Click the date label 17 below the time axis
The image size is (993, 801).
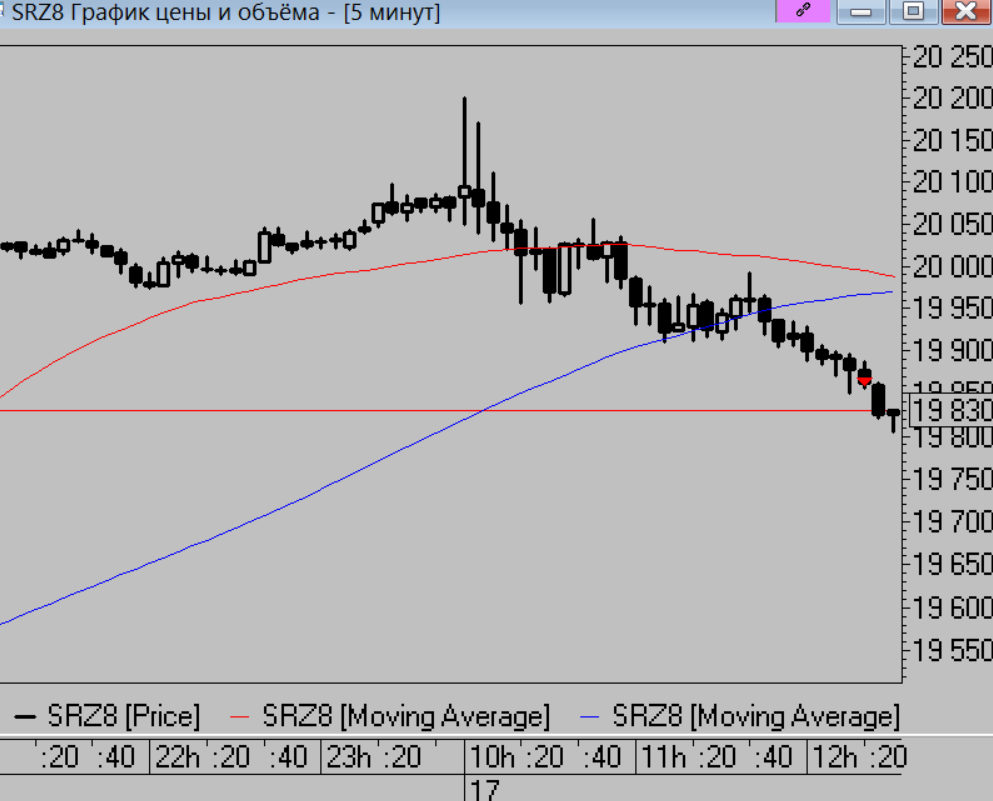484,790
